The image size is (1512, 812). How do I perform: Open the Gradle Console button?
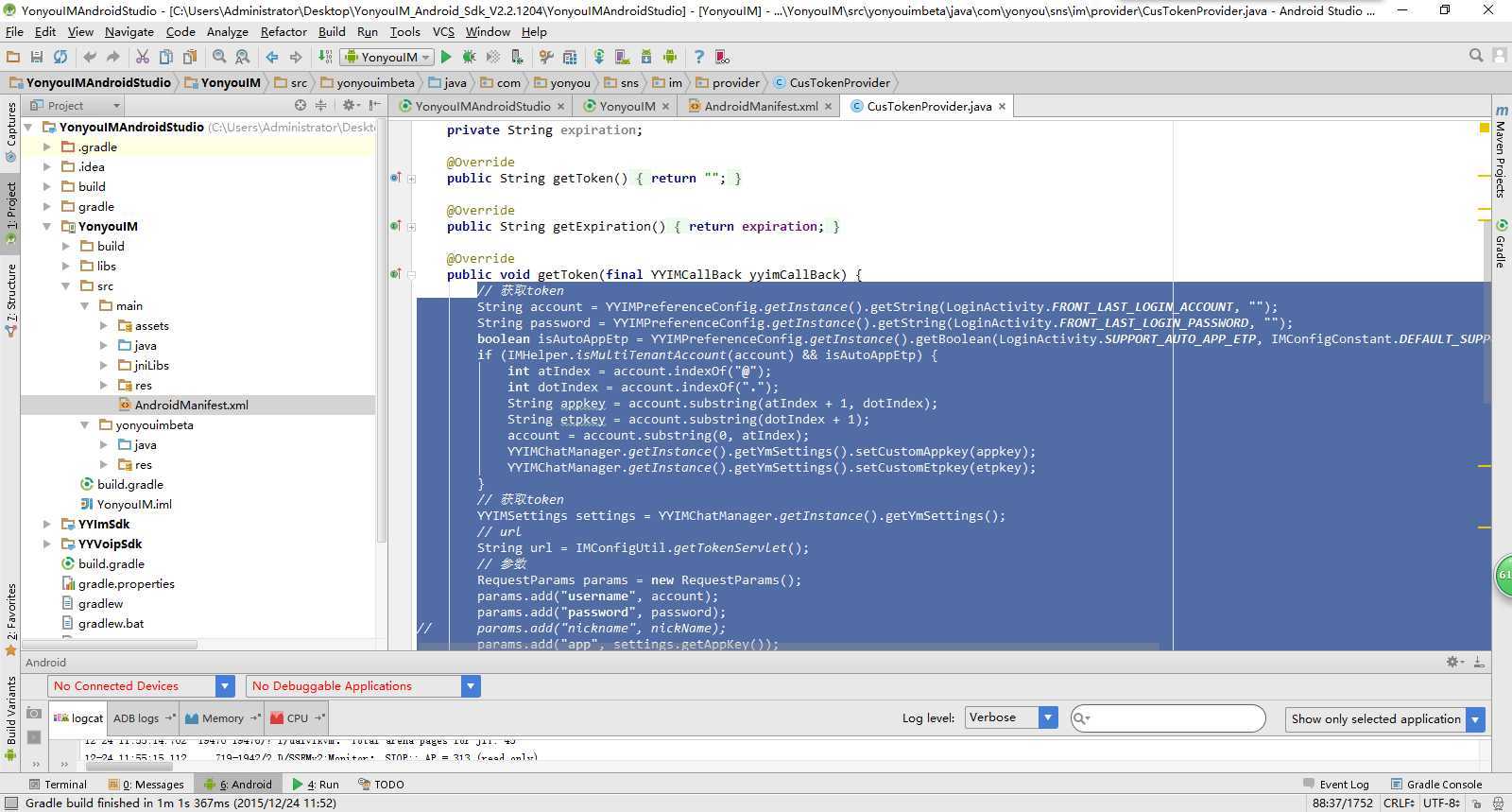pos(1436,784)
